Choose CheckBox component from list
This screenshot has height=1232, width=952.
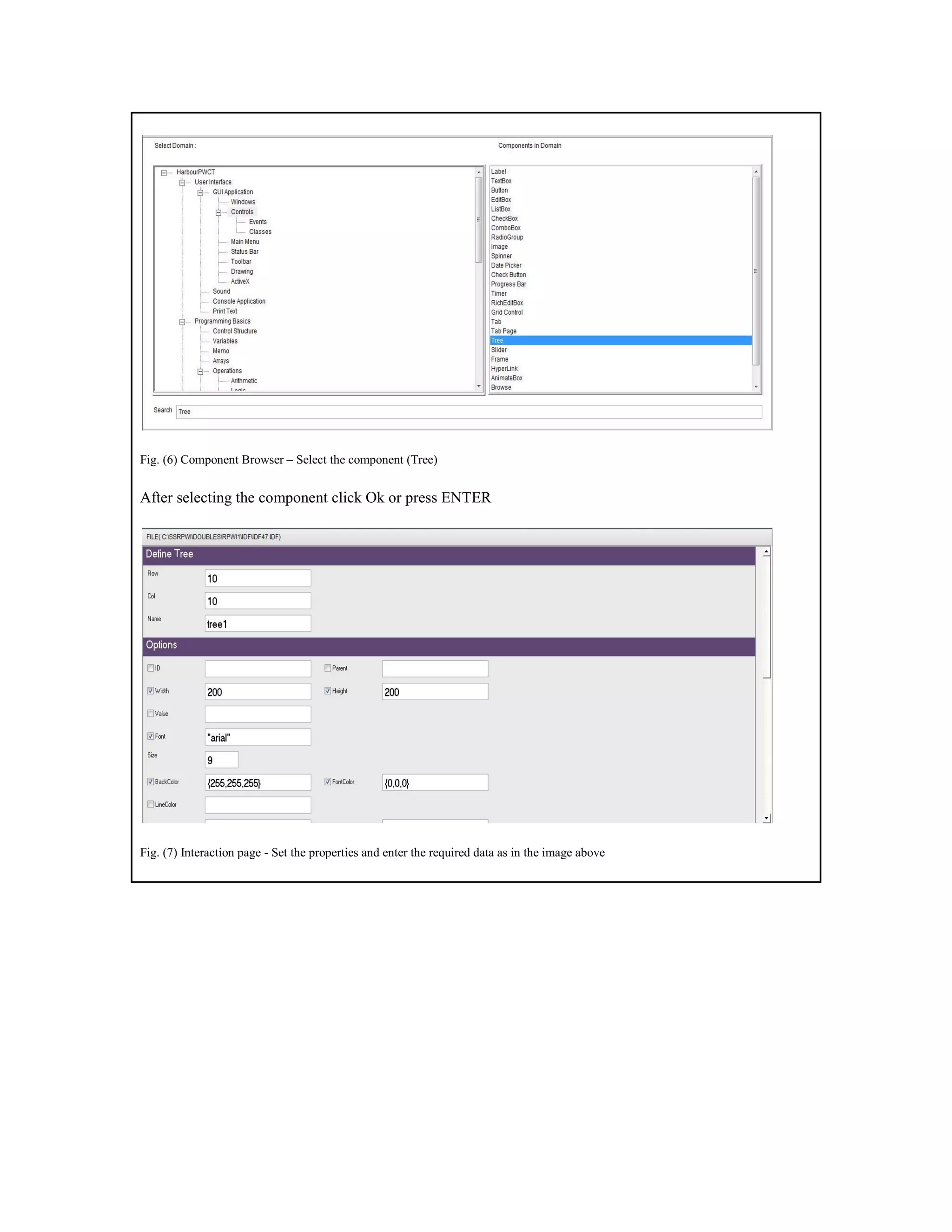(x=621, y=219)
